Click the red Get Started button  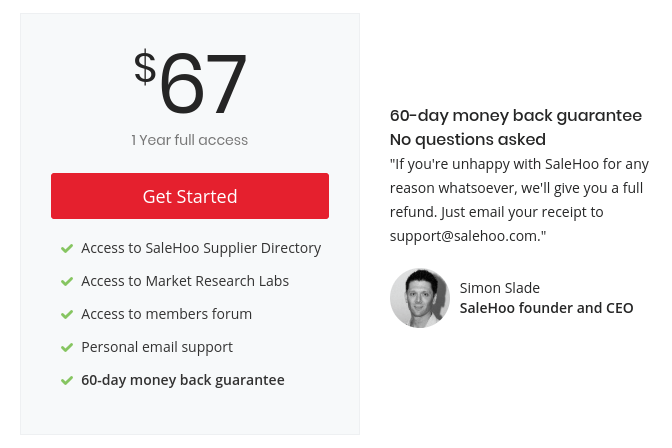(x=190, y=196)
